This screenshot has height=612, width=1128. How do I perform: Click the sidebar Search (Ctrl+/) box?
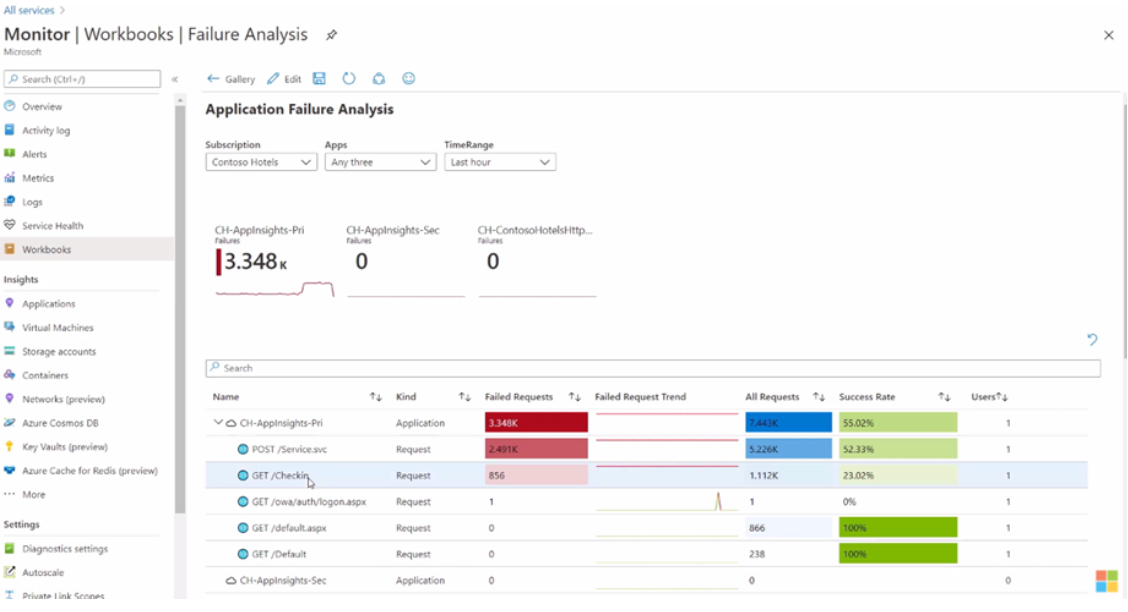click(x=82, y=79)
